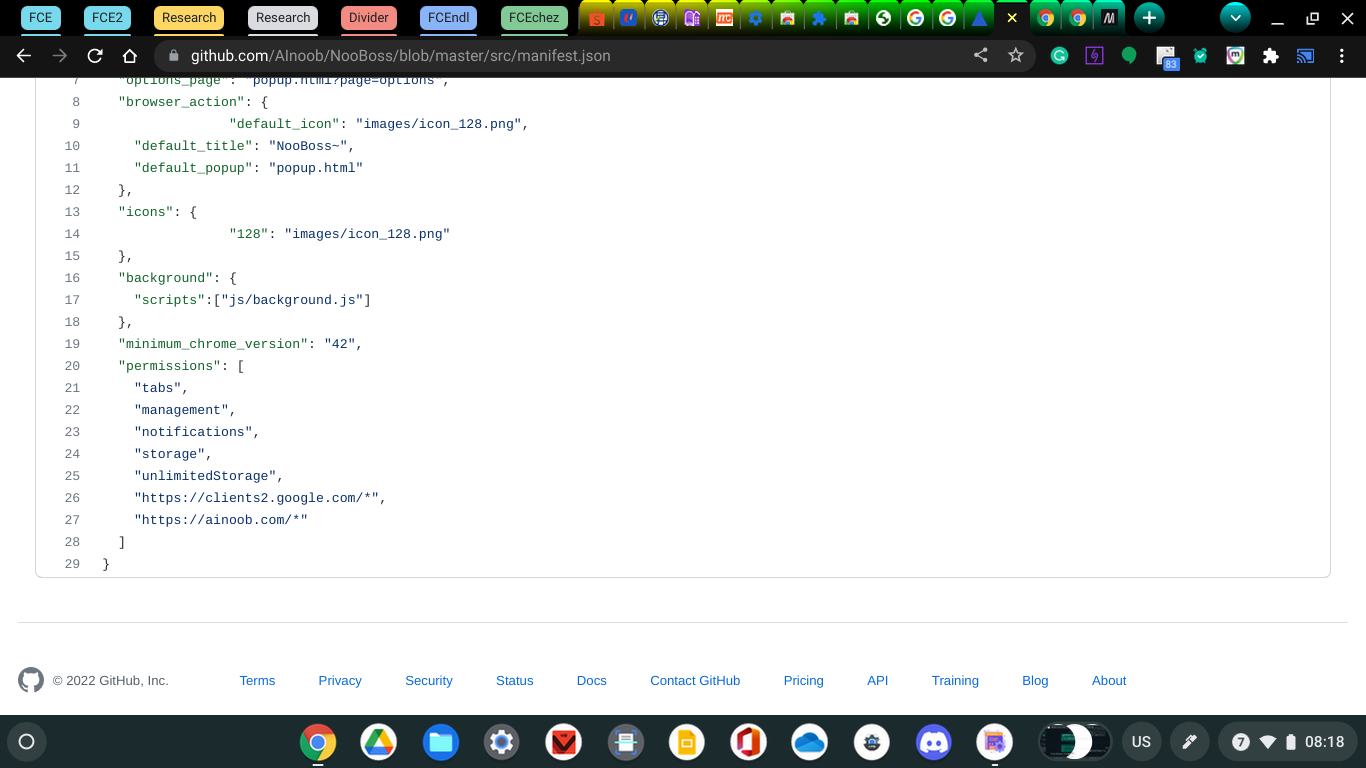Click the extensions puzzle piece icon
The width and height of the screenshot is (1366, 768).
[x=1270, y=57]
